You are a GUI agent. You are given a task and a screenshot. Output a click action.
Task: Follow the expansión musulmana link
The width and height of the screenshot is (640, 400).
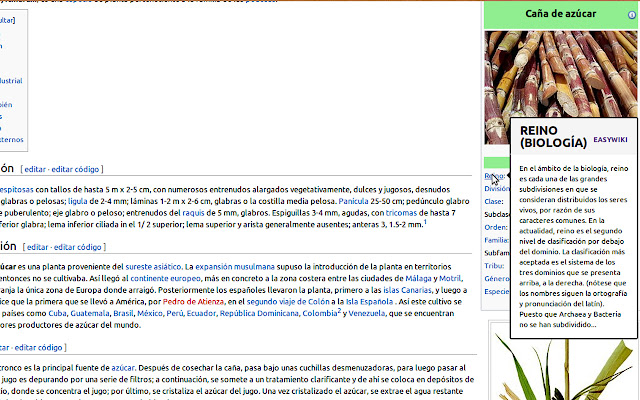coord(235,267)
